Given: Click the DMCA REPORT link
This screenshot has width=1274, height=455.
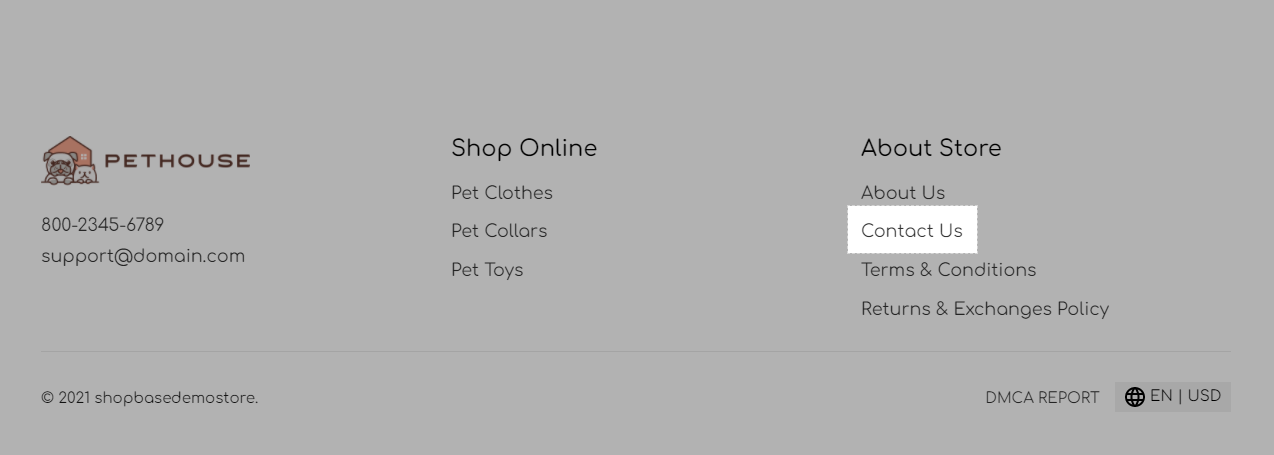Looking at the screenshot, I should (1042, 398).
